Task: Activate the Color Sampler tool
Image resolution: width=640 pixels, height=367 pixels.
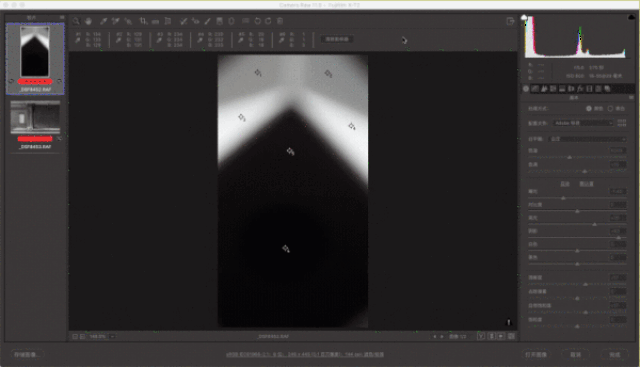Action: coord(116,21)
